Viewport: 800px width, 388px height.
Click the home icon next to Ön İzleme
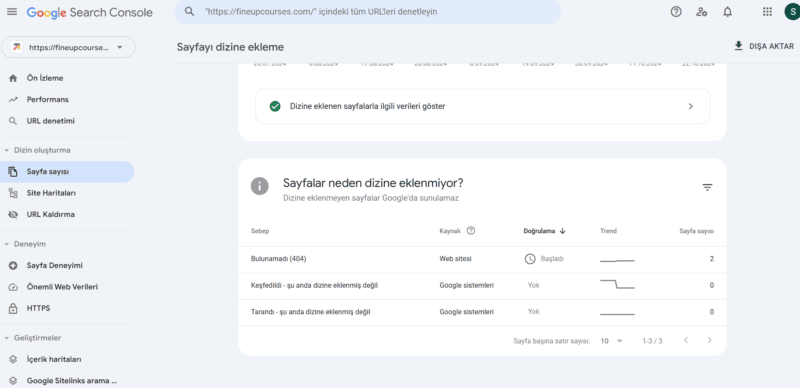pos(13,79)
